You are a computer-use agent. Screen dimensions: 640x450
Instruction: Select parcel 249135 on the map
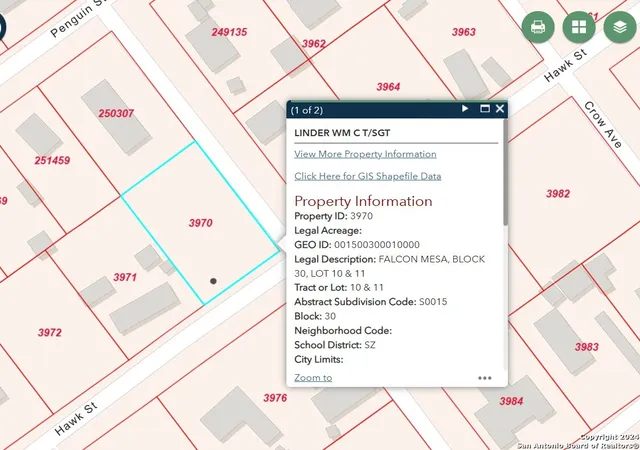229,32
